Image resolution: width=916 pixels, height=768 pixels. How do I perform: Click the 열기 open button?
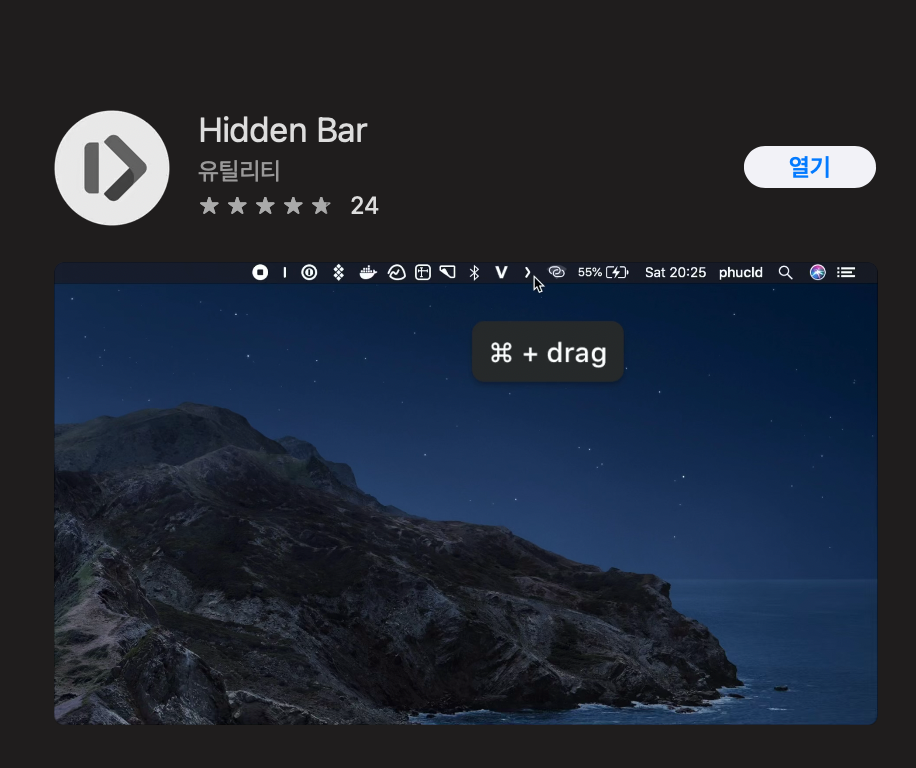(809, 167)
